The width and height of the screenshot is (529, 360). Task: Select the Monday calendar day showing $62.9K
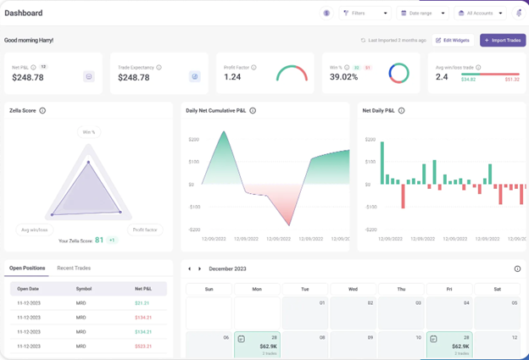257,344
